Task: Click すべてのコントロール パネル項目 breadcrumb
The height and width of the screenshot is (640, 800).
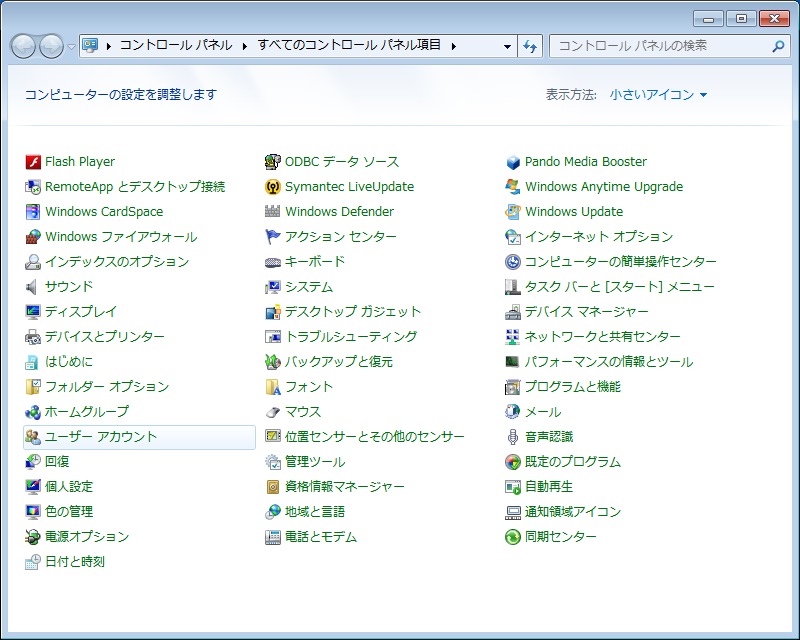Action: 349,45
